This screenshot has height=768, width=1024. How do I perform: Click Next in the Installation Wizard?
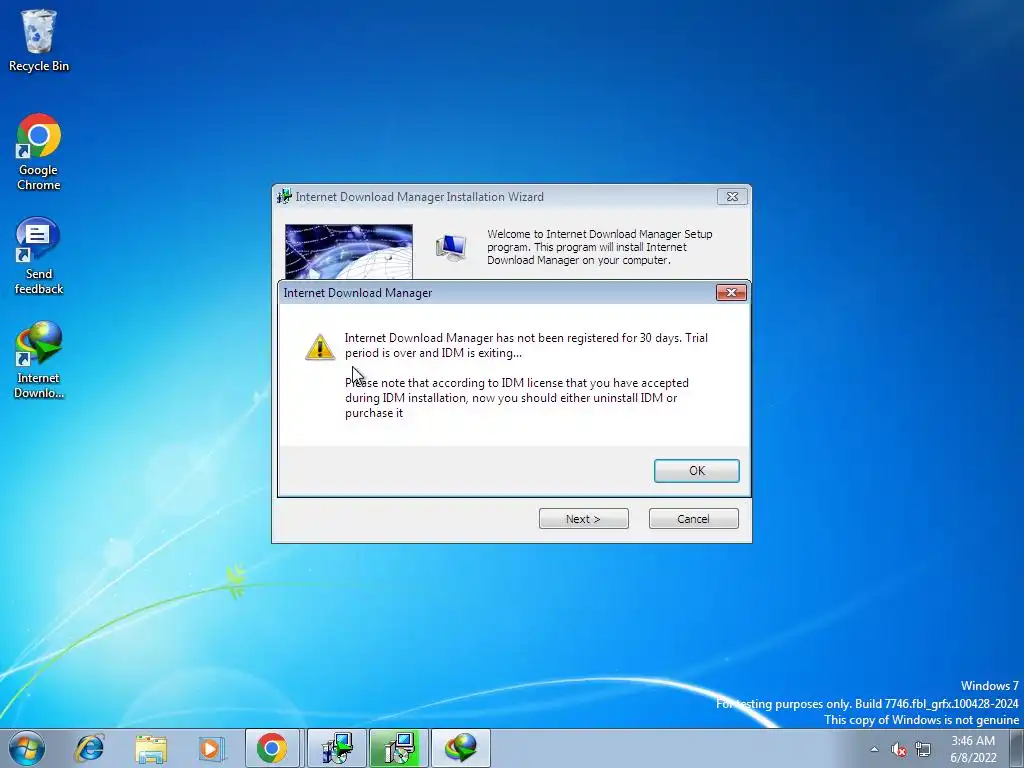pos(583,519)
